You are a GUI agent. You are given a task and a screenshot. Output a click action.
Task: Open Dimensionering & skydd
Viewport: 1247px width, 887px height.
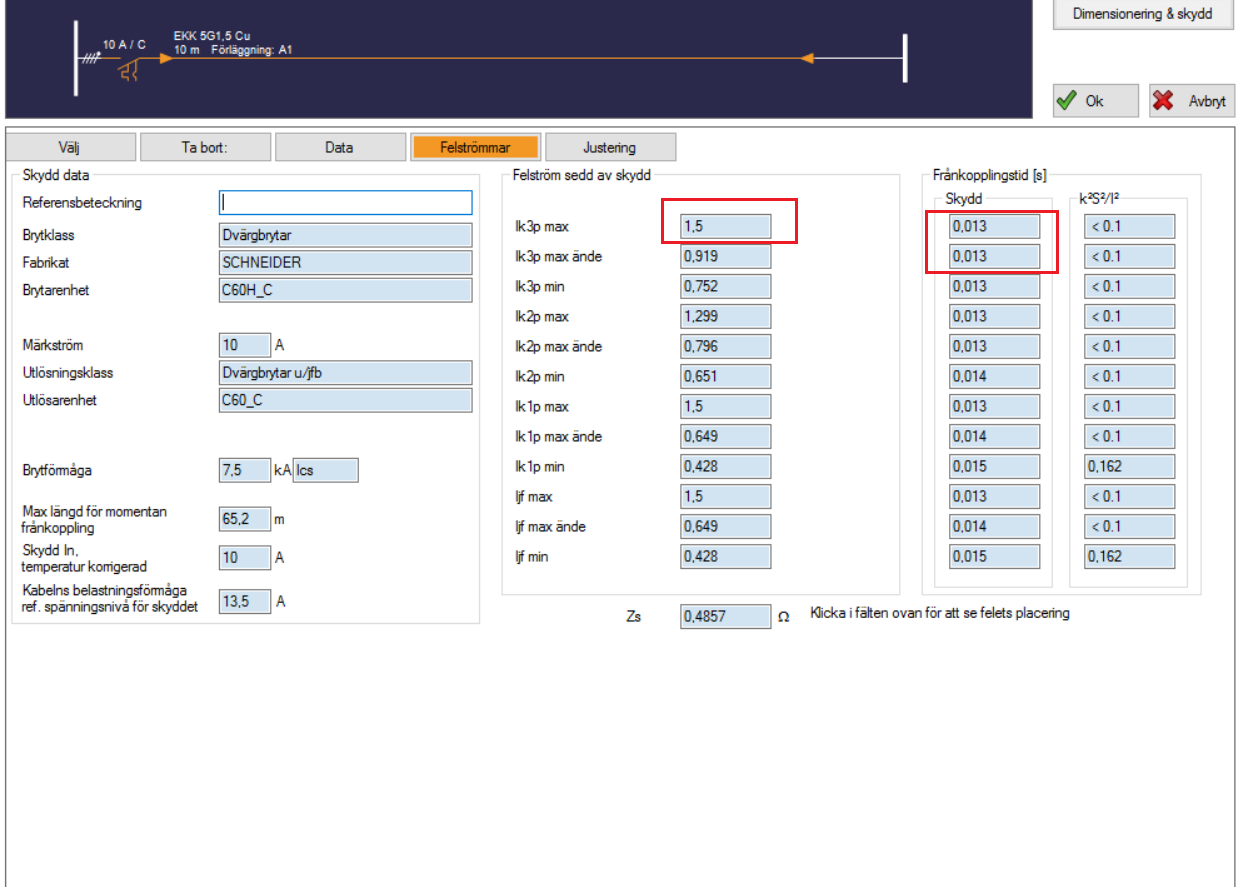click(1142, 15)
